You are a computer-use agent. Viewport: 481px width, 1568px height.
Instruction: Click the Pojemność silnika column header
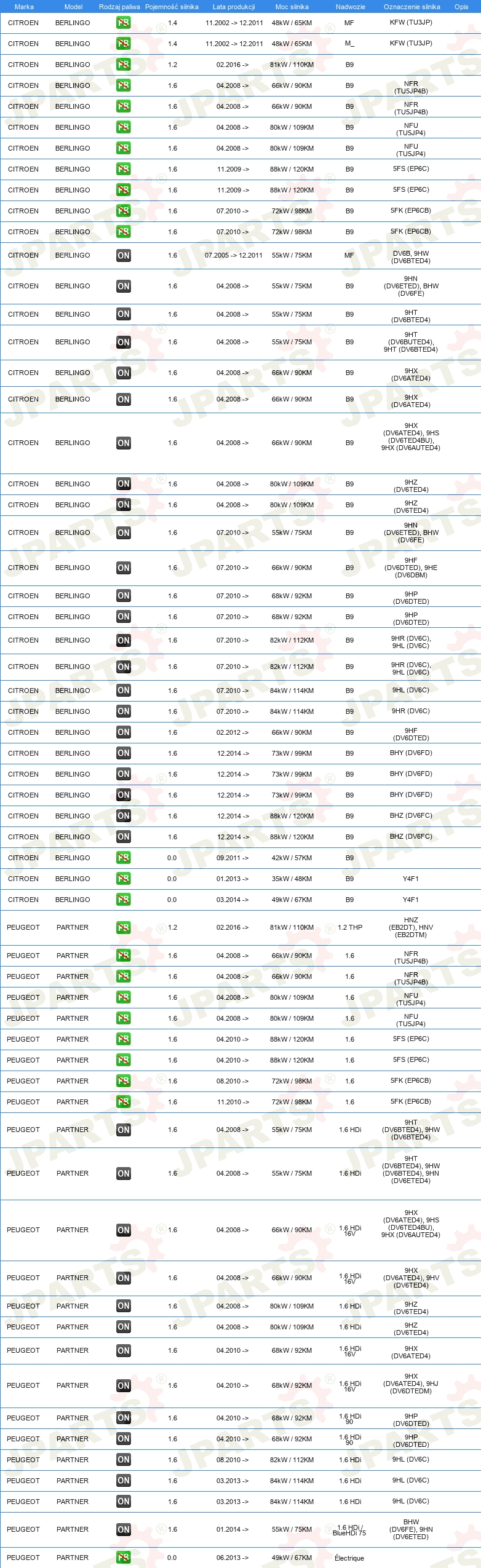point(172,7)
